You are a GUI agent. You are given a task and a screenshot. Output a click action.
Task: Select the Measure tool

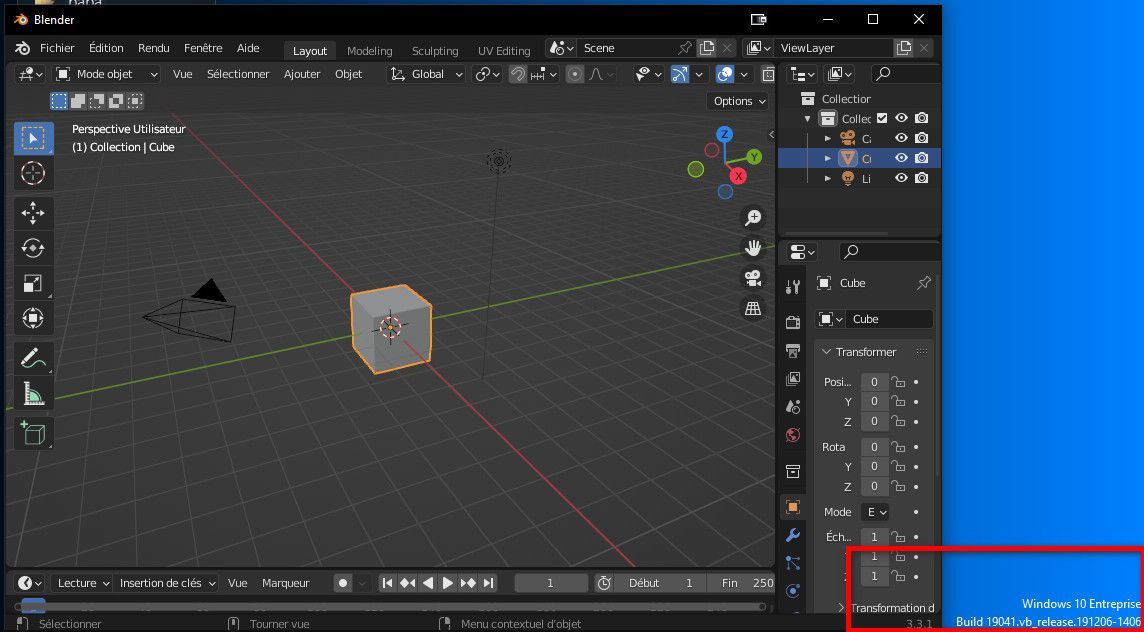coord(33,394)
